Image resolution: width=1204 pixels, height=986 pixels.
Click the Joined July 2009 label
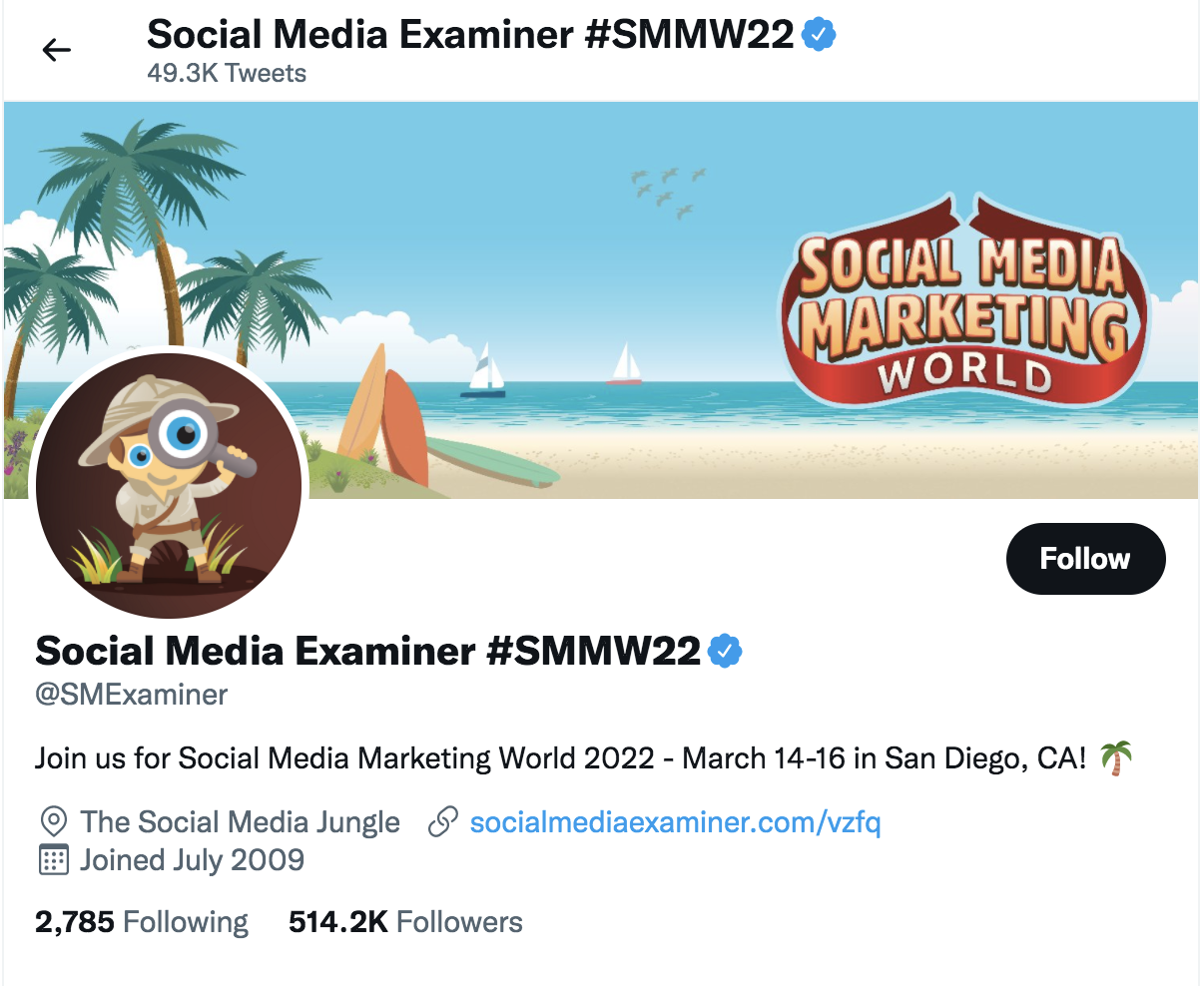pyautogui.click(x=190, y=860)
